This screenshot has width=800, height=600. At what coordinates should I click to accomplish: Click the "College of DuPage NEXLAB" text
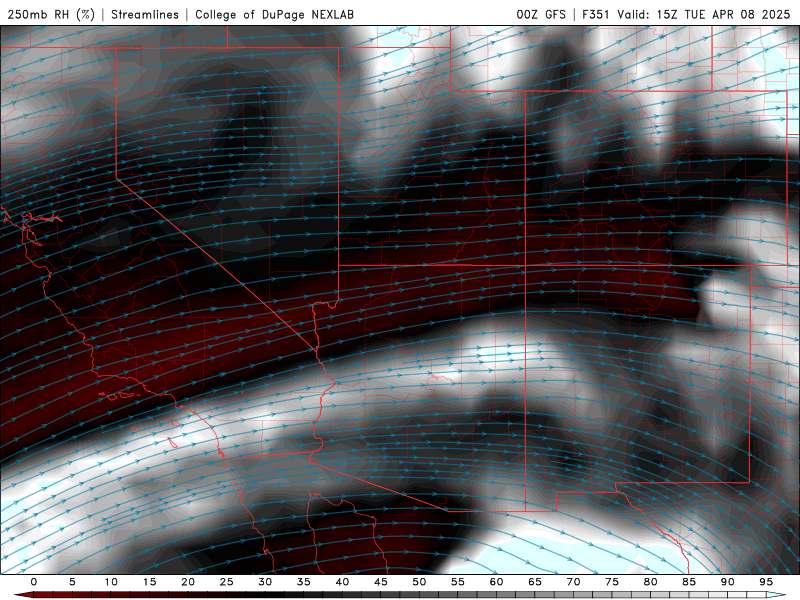274,14
